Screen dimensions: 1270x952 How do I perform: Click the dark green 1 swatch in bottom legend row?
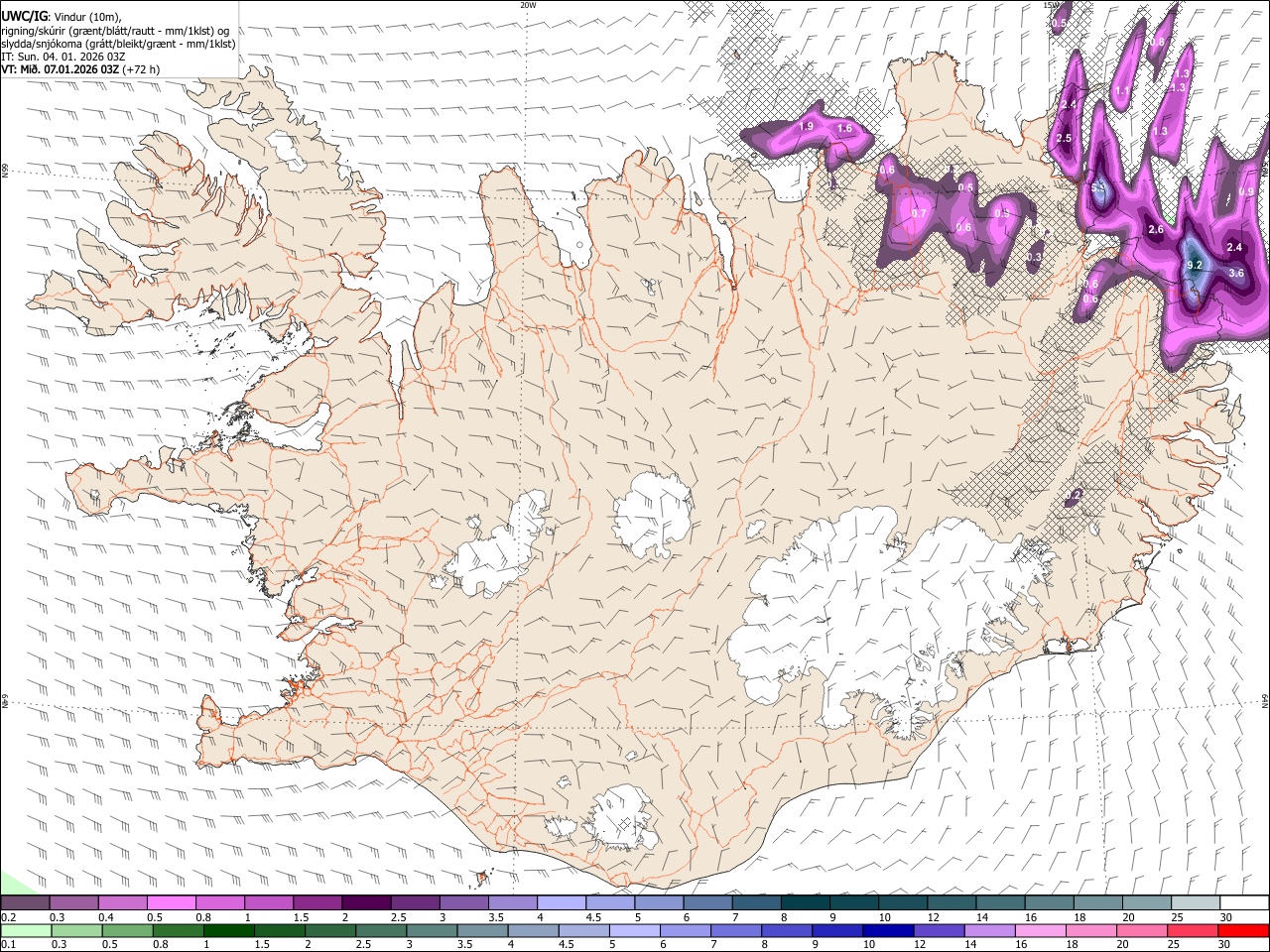pyautogui.click(x=228, y=930)
